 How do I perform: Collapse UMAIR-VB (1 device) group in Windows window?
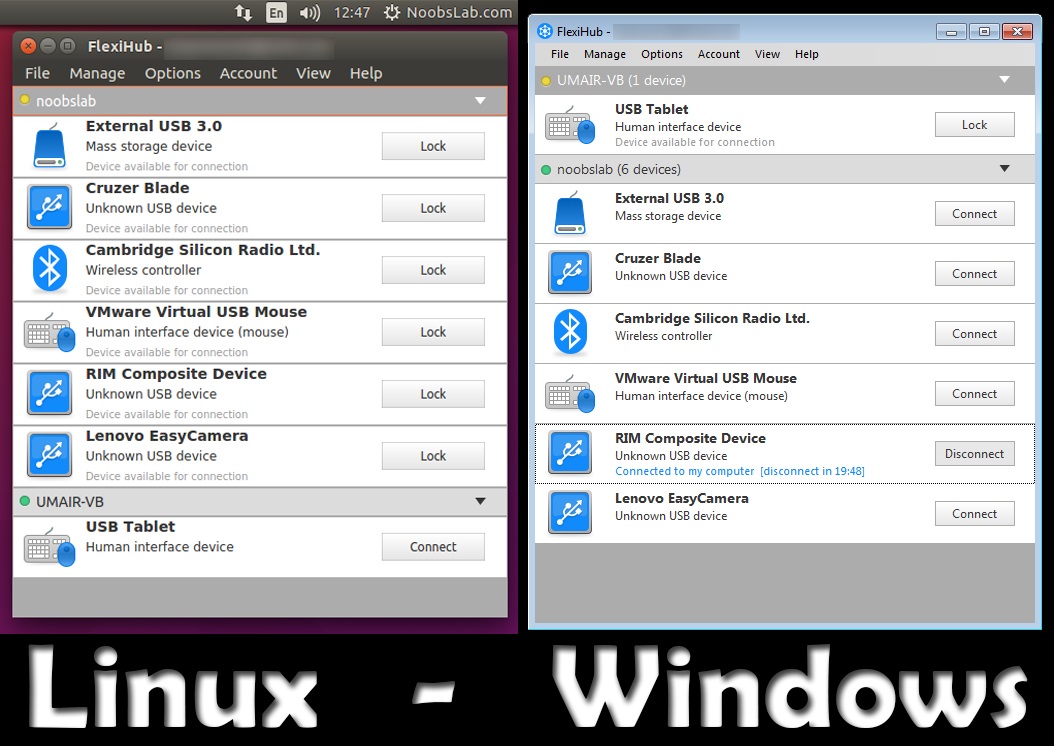[x=1004, y=80]
